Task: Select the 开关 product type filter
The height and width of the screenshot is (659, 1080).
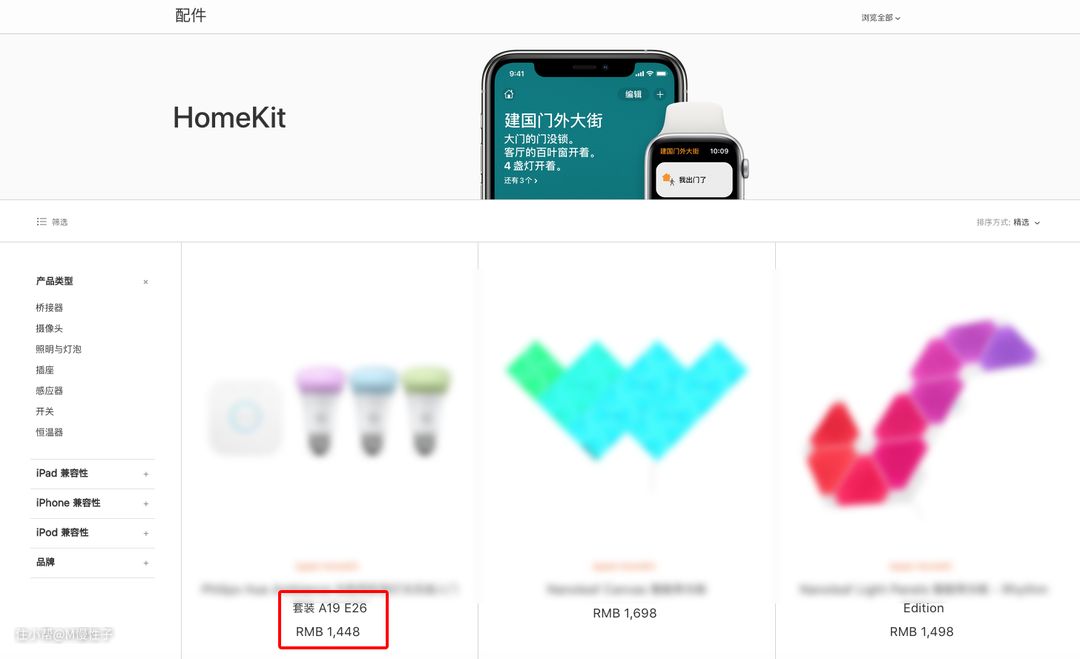Action: point(45,411)
